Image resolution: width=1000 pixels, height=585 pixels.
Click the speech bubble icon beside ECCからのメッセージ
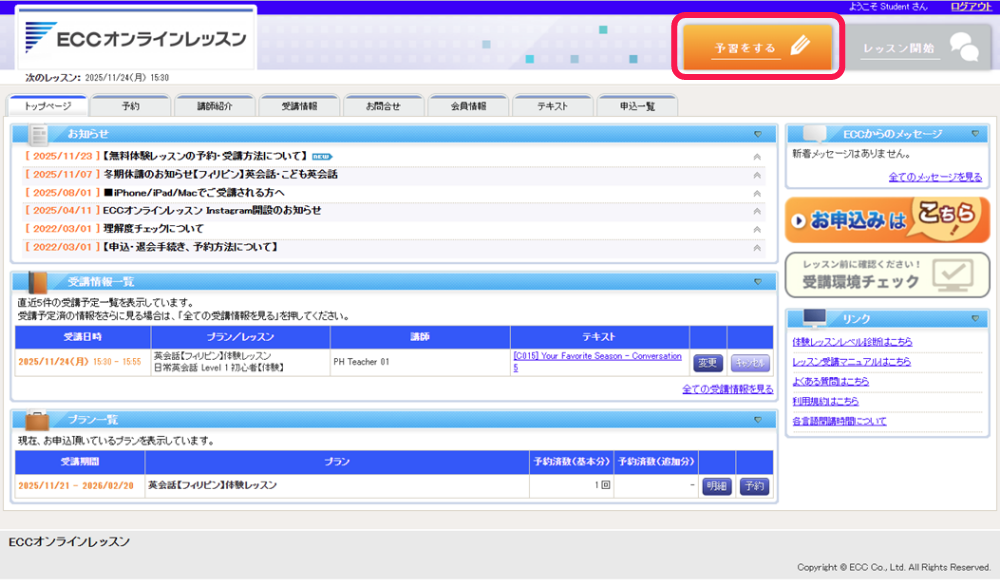[814, 134]
